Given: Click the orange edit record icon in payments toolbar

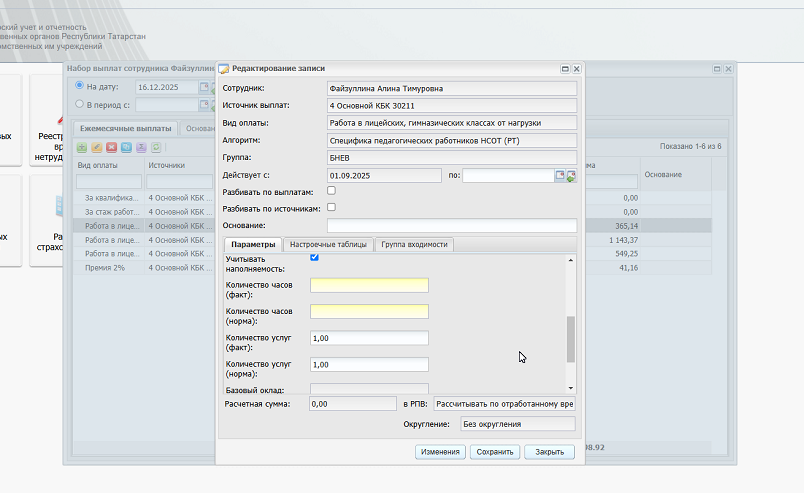Looking at the screenshot, I should point(96,147).
